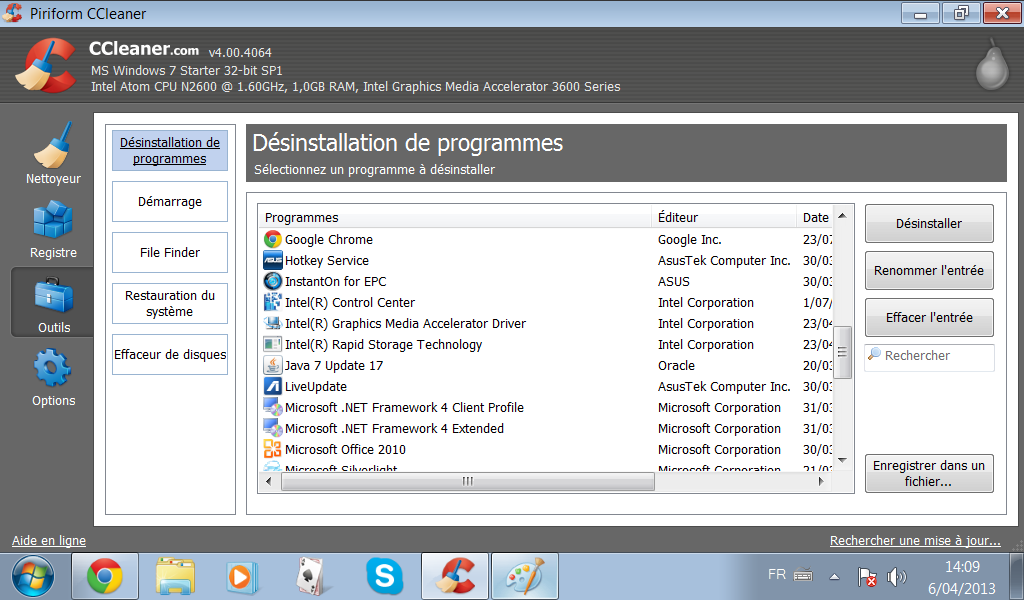
Task: Select the Outils toolbox section
Action: click(x=53, y=304)
